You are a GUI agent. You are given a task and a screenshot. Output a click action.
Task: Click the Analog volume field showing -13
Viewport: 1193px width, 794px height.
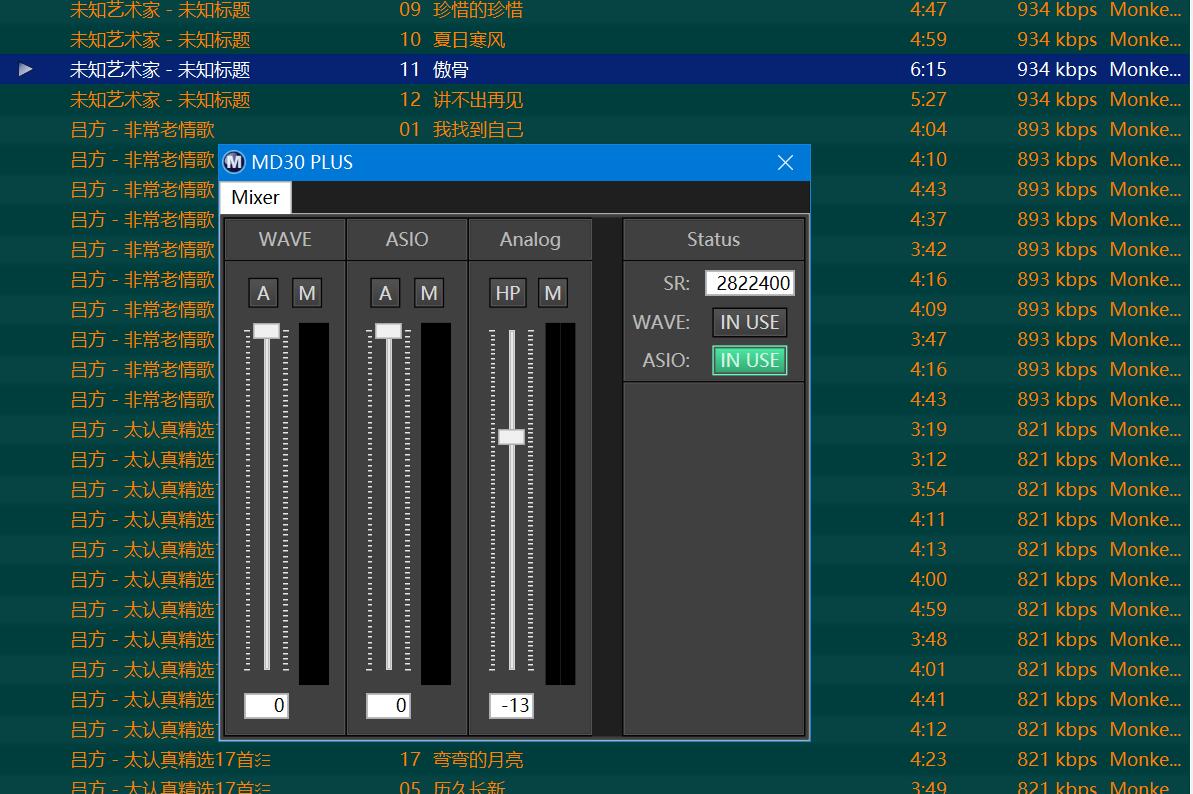(x=511, y=706)
